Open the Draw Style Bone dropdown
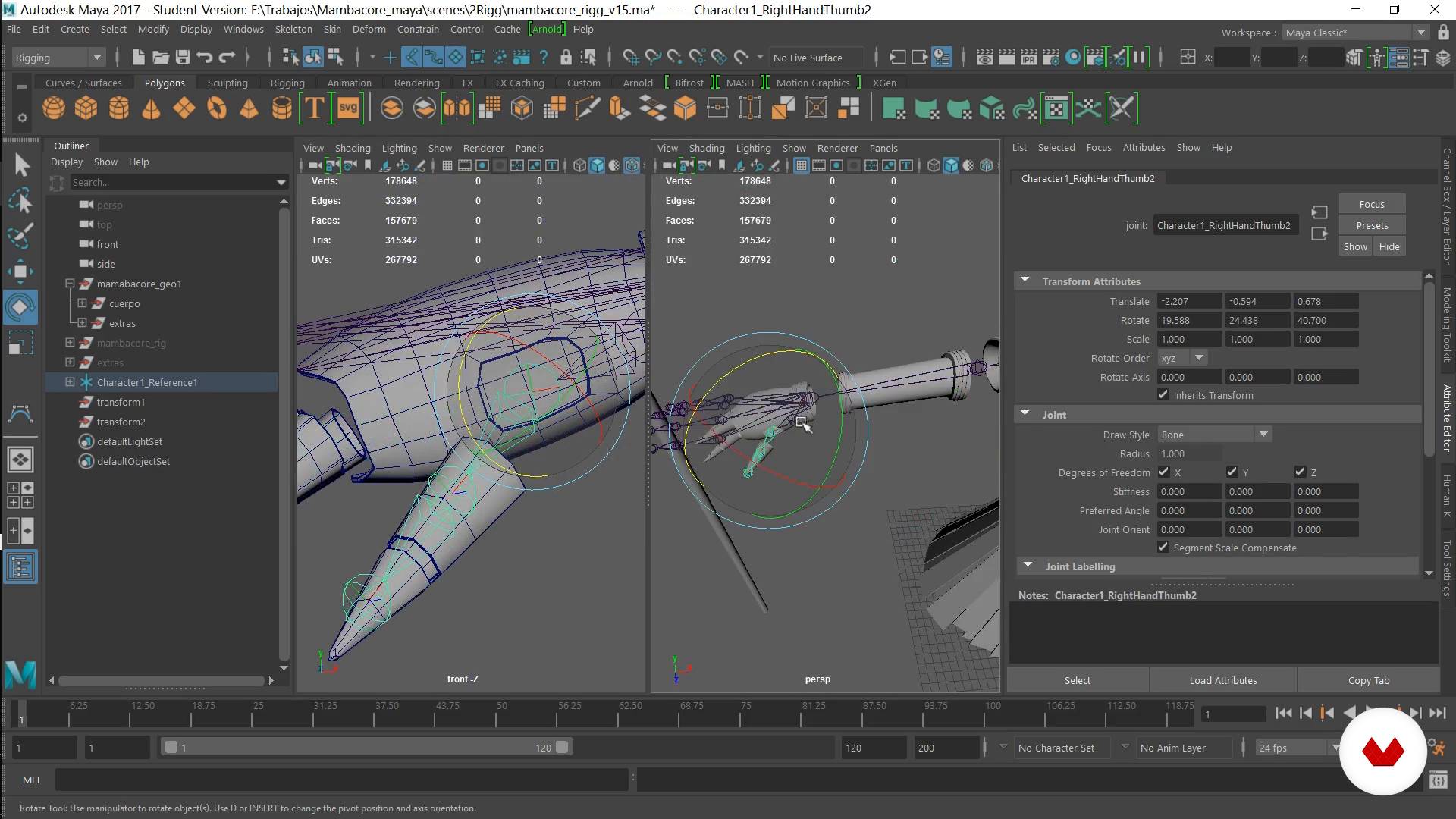 pyautogui.click(x=1214, y=435)
